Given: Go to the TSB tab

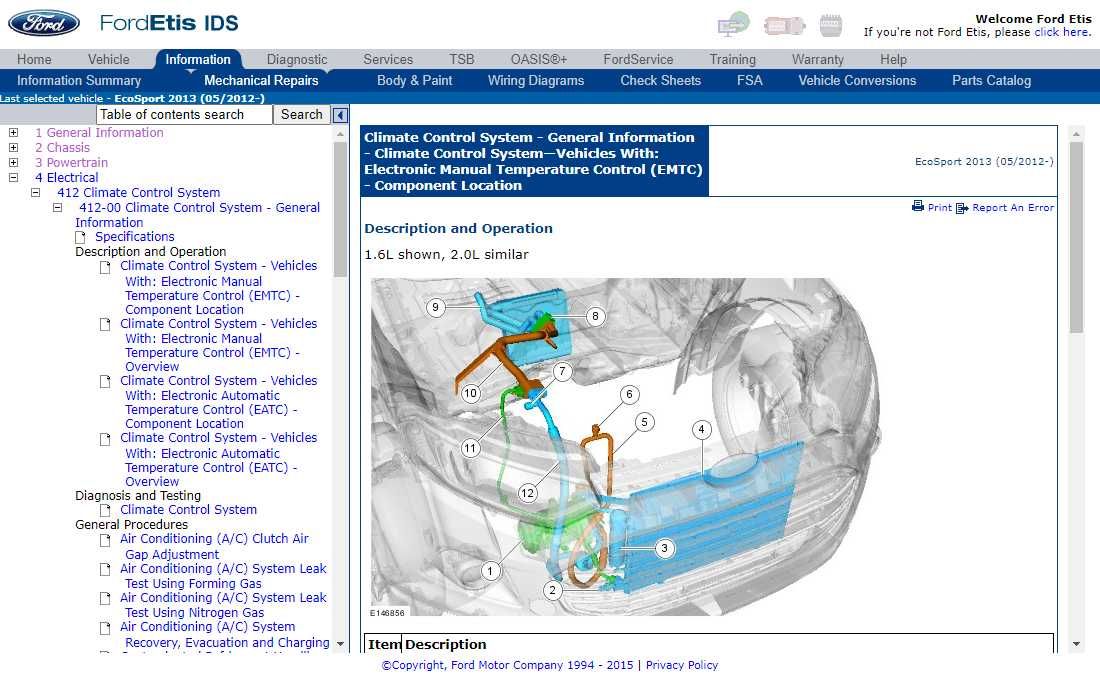Looking at the screenshot, I should coord(462,60).
